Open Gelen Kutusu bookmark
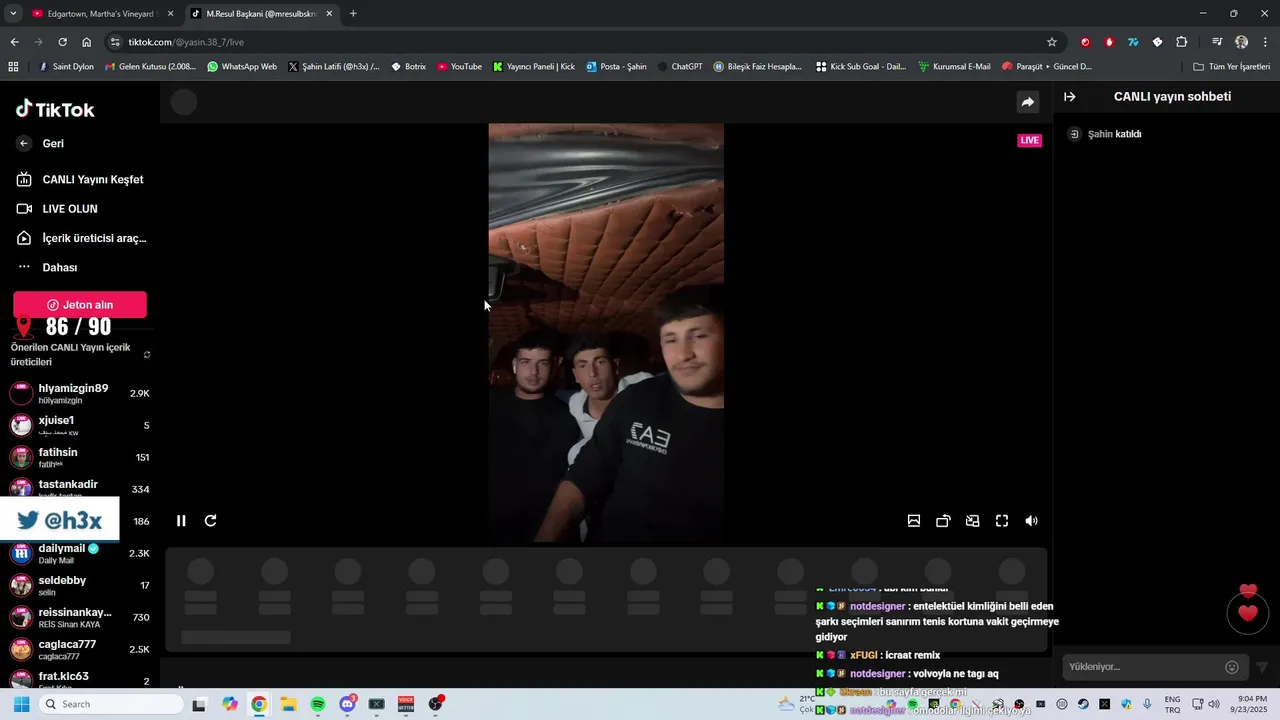 150,67
